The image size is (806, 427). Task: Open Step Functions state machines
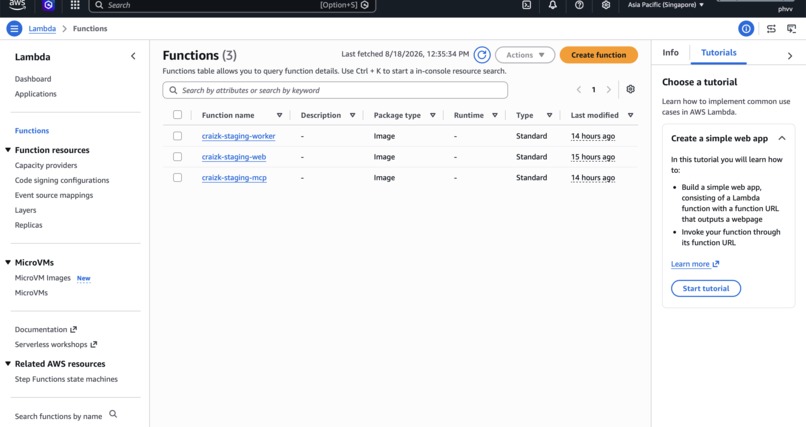coord(66,379)
